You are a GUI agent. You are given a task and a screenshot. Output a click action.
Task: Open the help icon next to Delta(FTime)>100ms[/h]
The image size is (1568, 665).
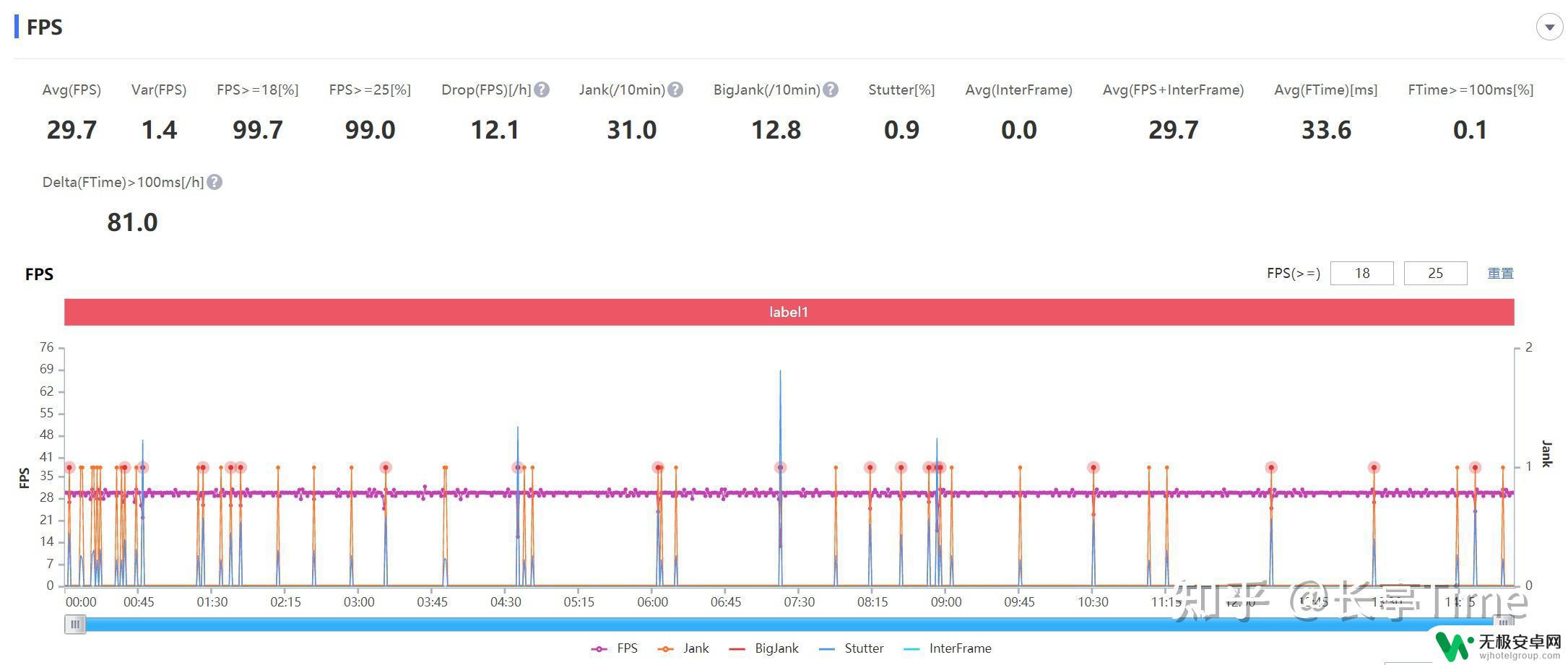[215, 182]
